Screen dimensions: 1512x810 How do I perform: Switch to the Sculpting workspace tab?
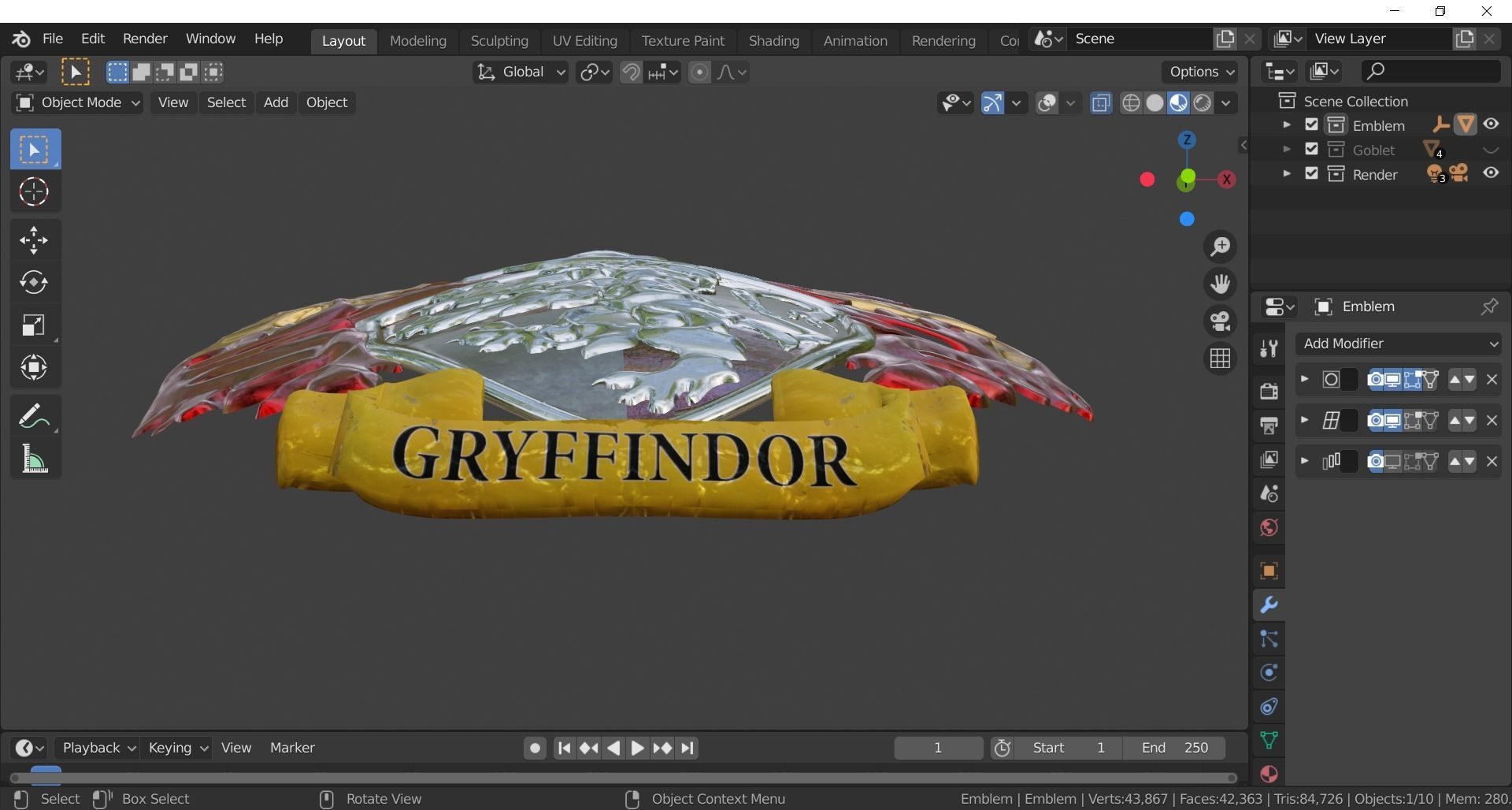click(x=499, y=41)
